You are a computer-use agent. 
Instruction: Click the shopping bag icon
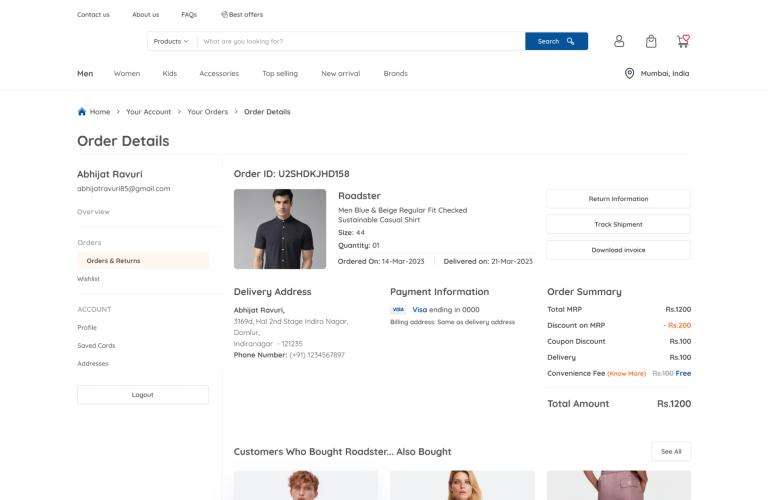(x=651, y=41)
